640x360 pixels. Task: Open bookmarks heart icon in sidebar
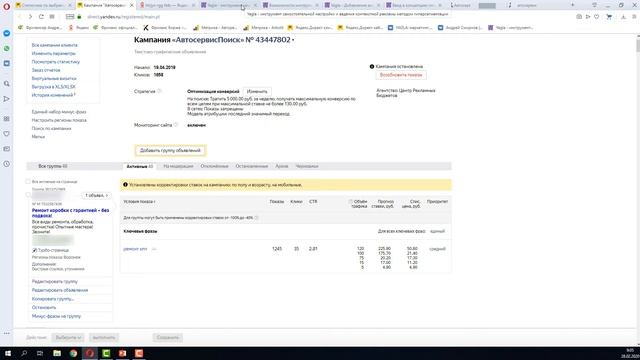7,133
